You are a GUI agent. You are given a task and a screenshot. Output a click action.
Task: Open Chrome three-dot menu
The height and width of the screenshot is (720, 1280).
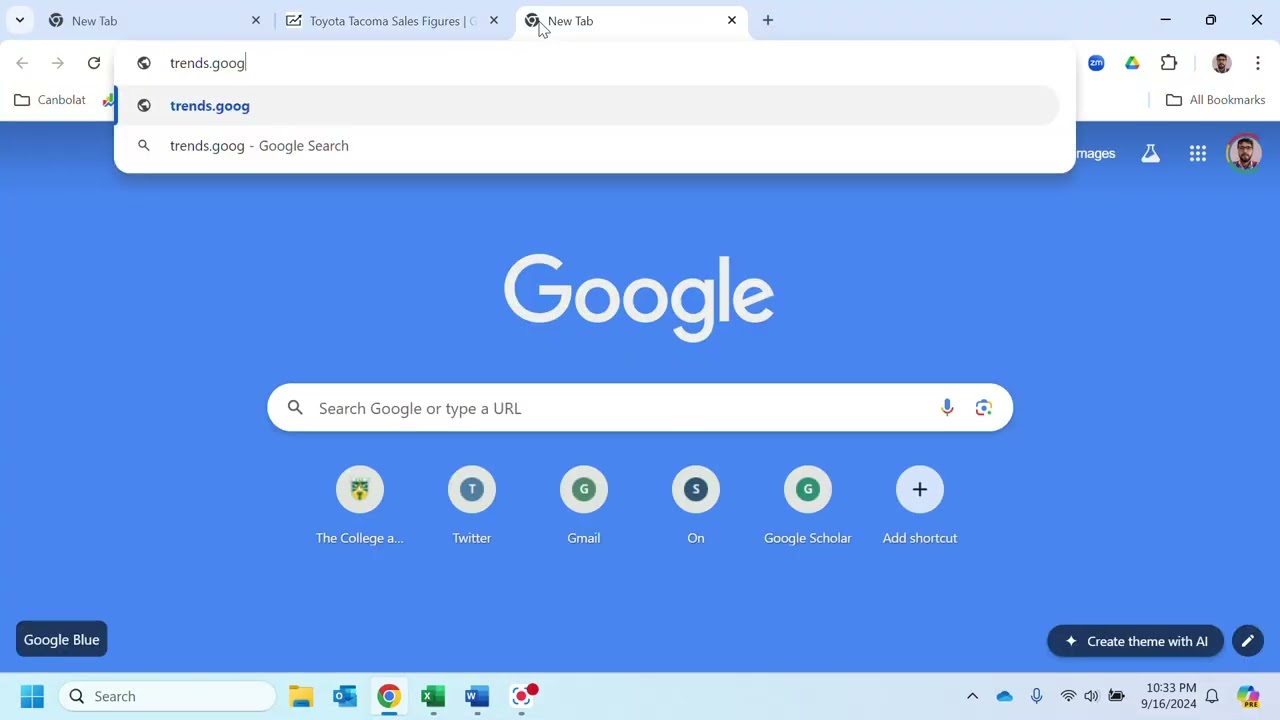(1258, 63)
